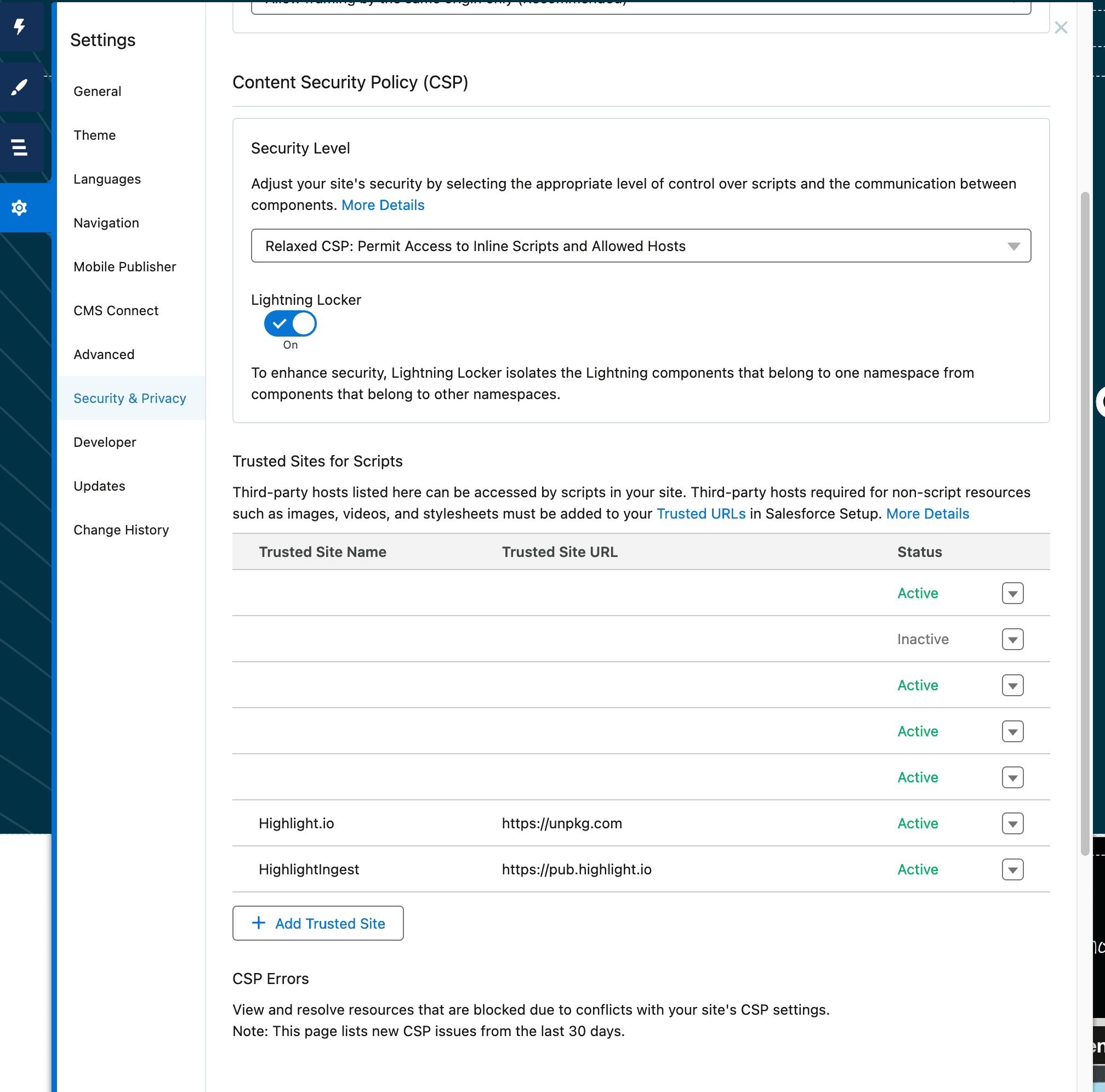Open Advanced settings section

point(104,354)
